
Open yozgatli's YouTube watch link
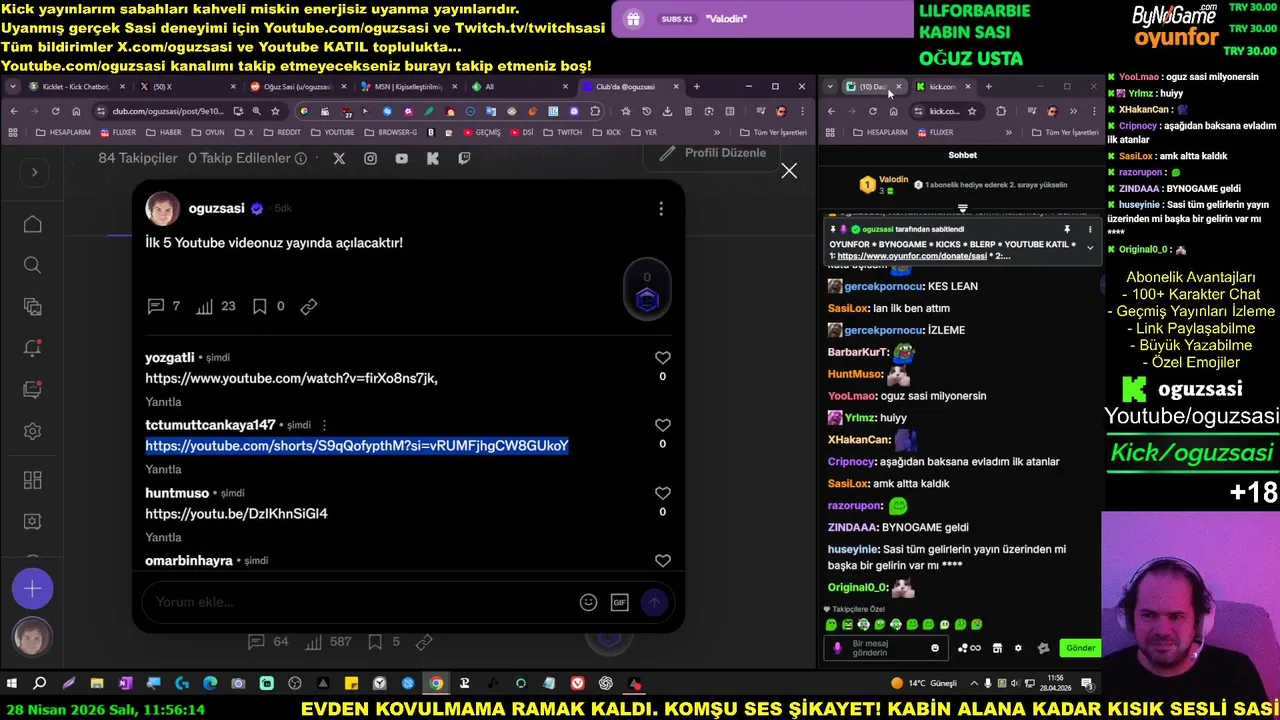(291, 378)
